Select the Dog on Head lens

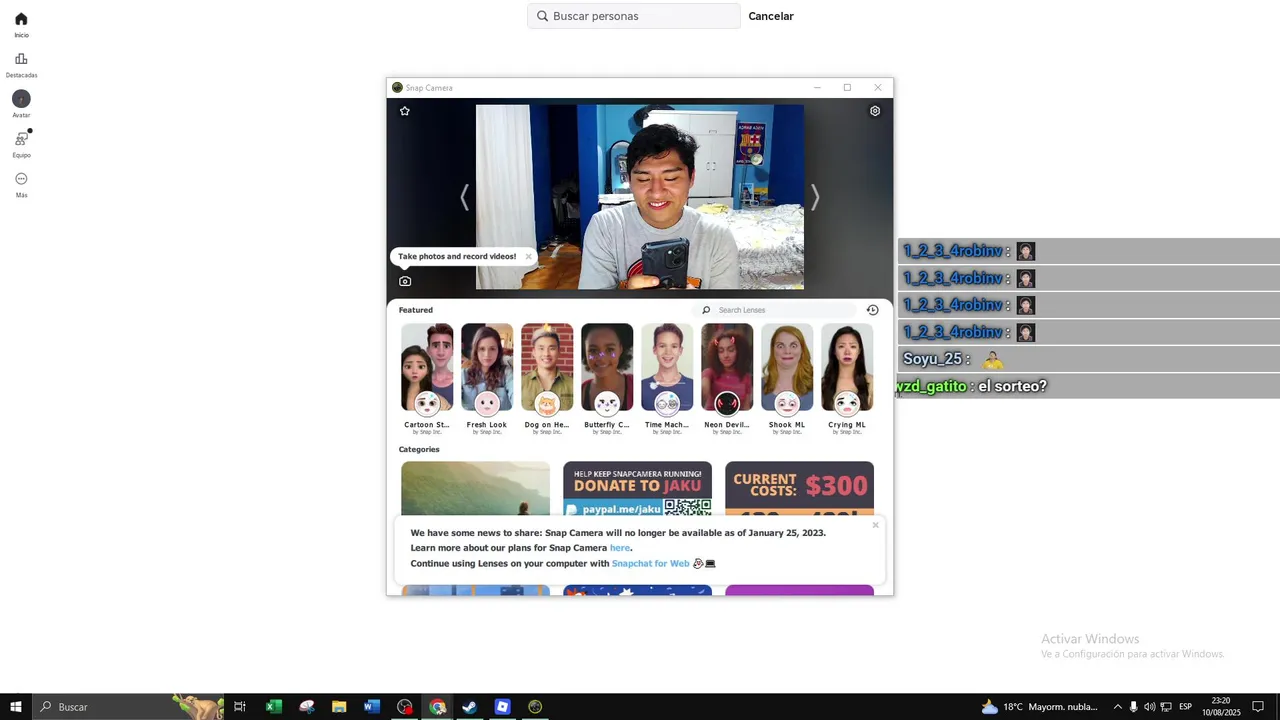[547, 378]
